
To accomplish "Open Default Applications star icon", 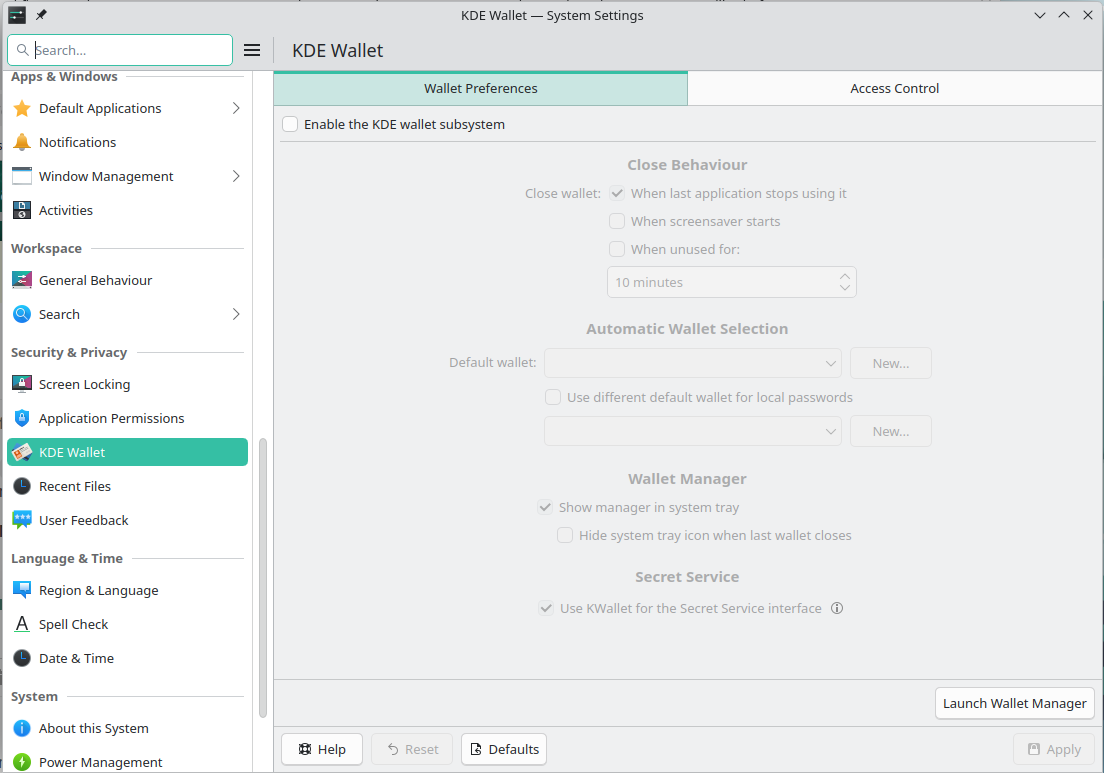I will click(x=22, y=108).
